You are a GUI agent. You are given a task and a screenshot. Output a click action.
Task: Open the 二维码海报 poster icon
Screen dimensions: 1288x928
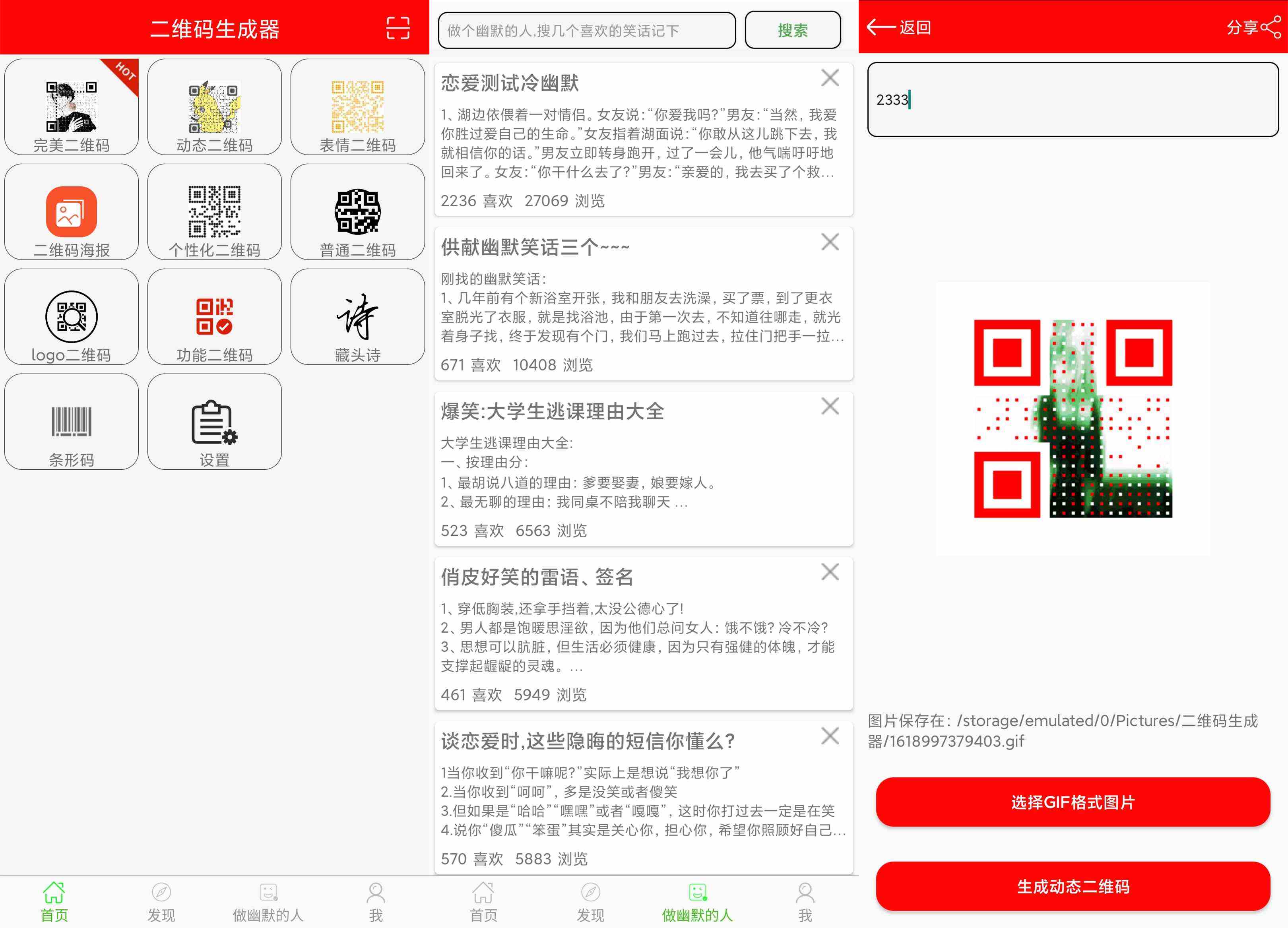tap(72, 211)
